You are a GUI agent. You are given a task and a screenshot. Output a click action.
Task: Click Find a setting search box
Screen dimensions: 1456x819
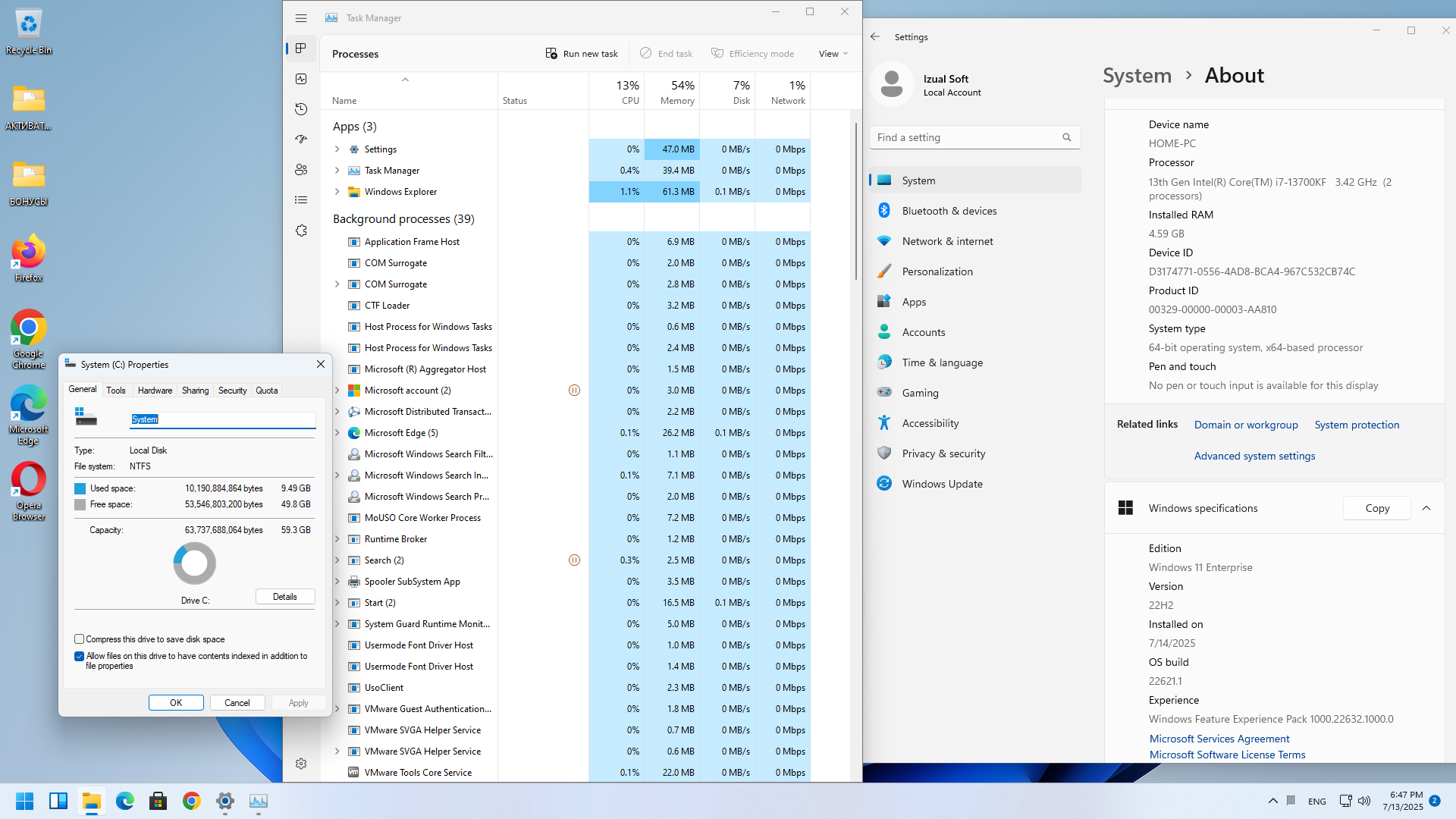(x=974, y=137)
